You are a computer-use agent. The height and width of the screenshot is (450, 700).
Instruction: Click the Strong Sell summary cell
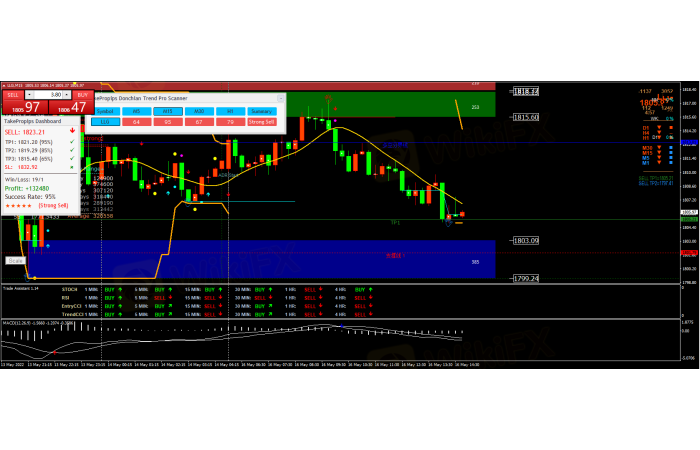[x=263, y=122]
